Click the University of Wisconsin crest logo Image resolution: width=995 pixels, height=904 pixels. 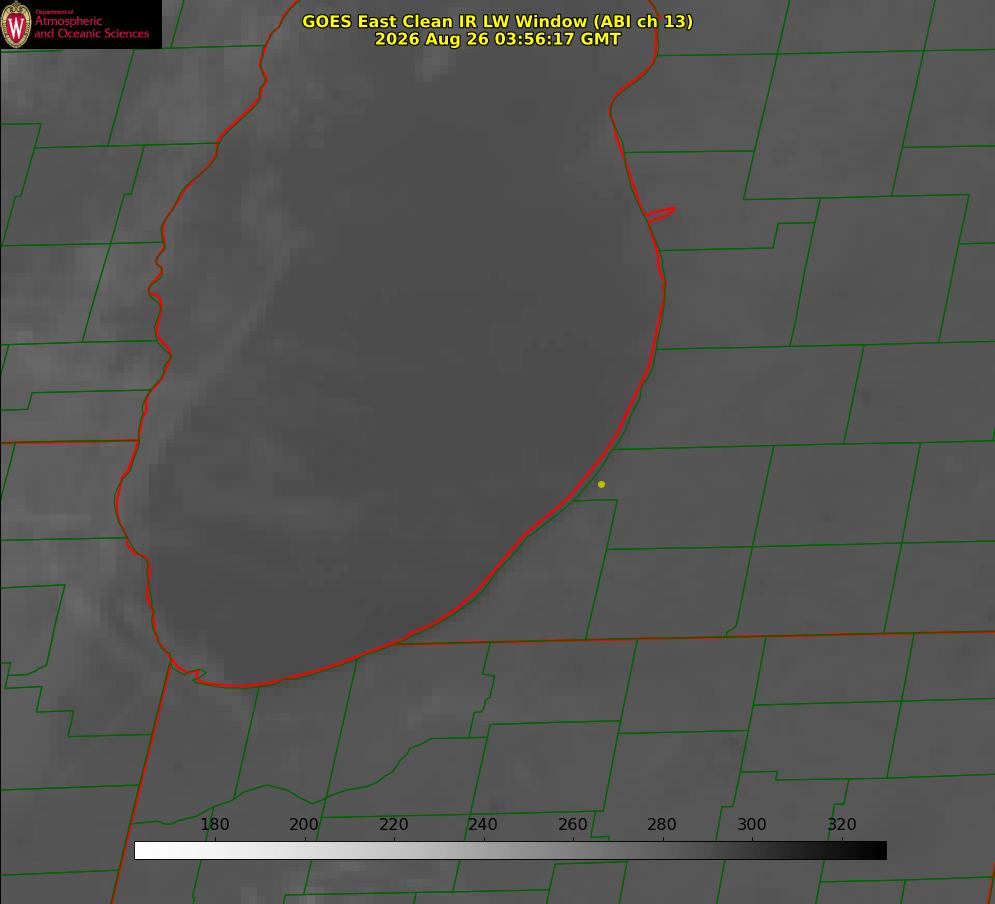tap(16, 24)
